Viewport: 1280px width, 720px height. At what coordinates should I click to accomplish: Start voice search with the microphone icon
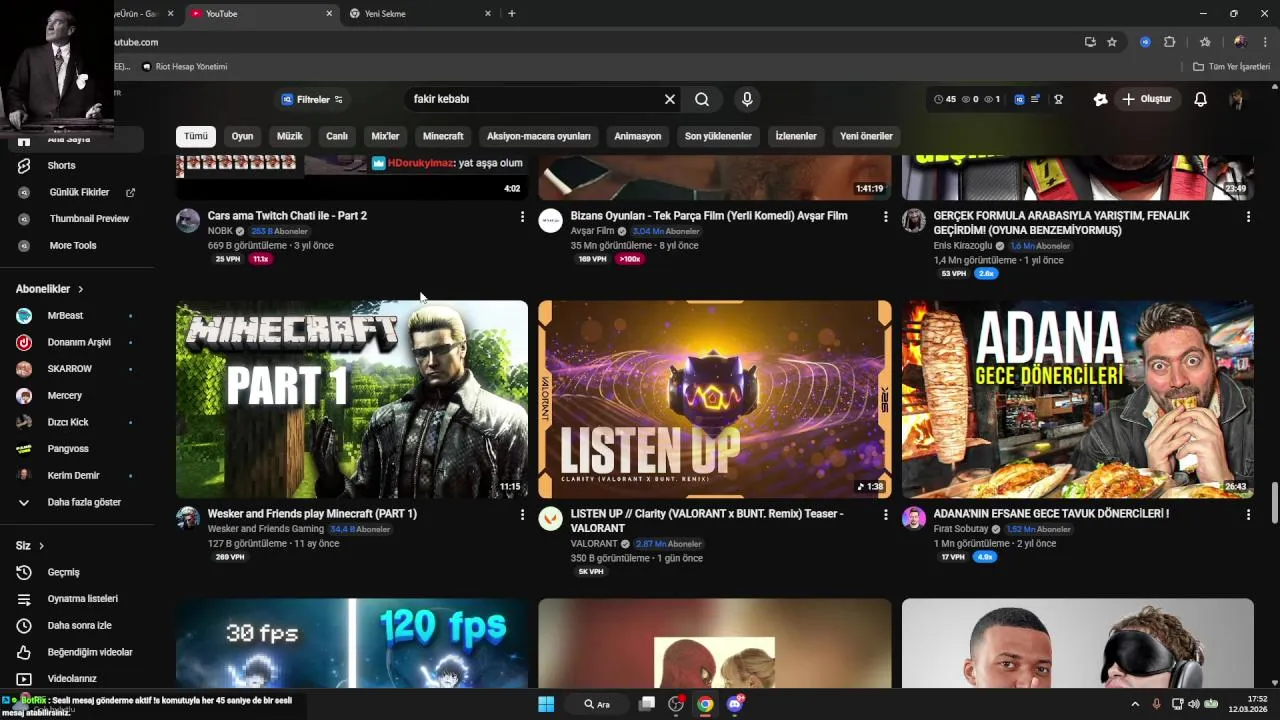click(746, 99)
